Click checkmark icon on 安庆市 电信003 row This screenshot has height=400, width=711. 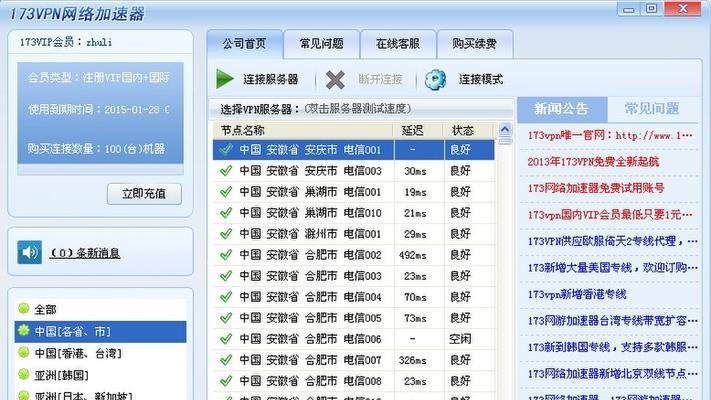[x=226, y=171]
